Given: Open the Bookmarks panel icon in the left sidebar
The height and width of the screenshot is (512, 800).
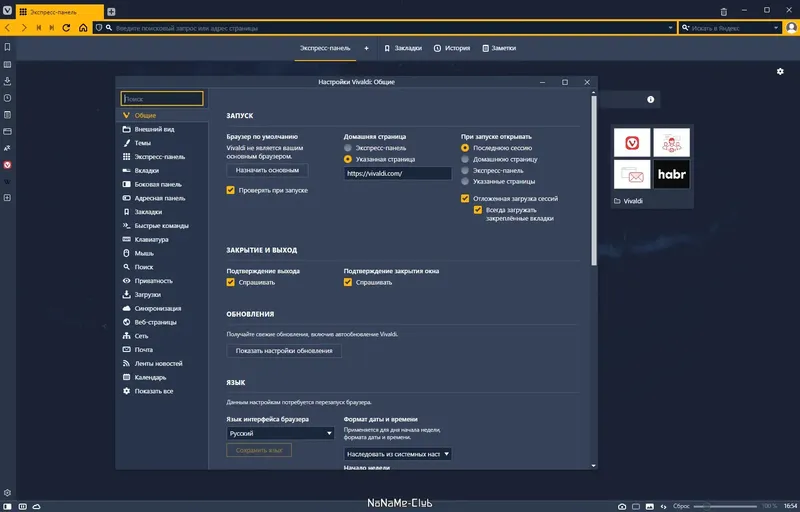Looking at the screenshot, I should click(7, 47).
